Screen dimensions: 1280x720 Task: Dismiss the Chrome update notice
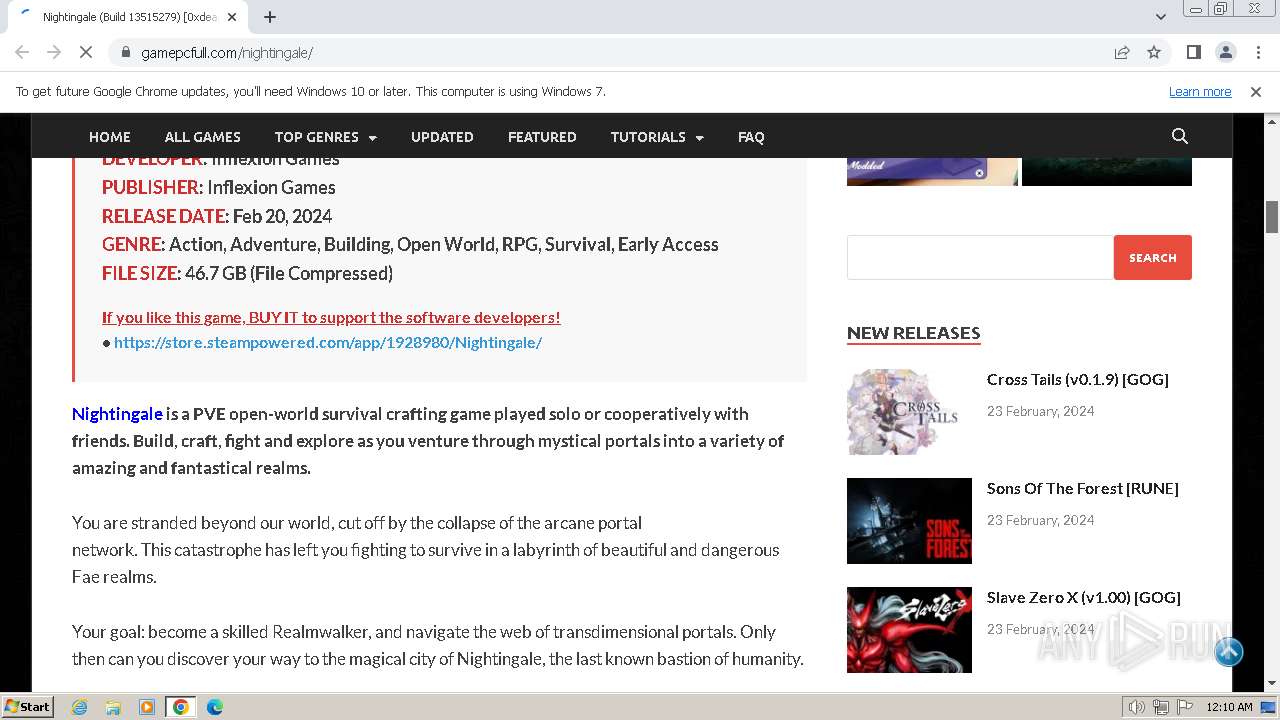1256,91
